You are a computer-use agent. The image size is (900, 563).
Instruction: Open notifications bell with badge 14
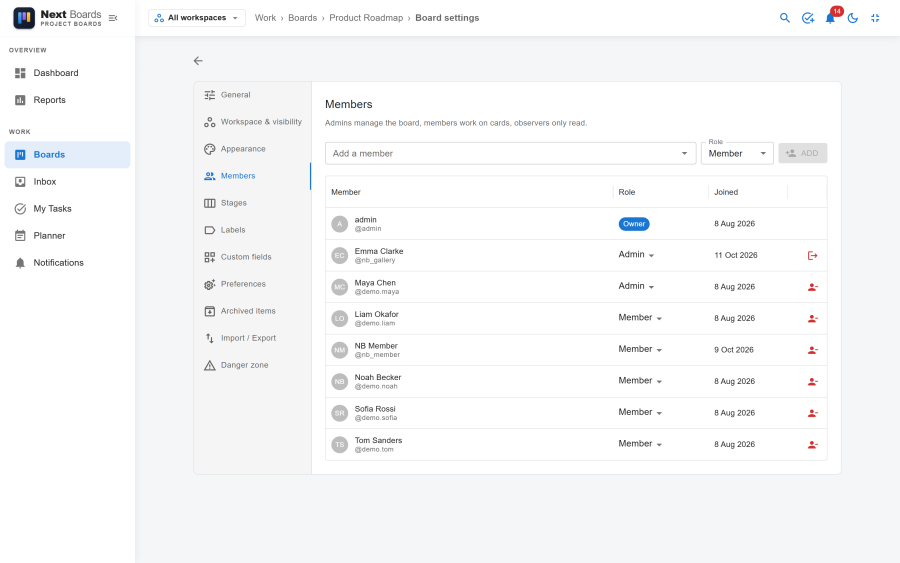(x=831, y=18)
